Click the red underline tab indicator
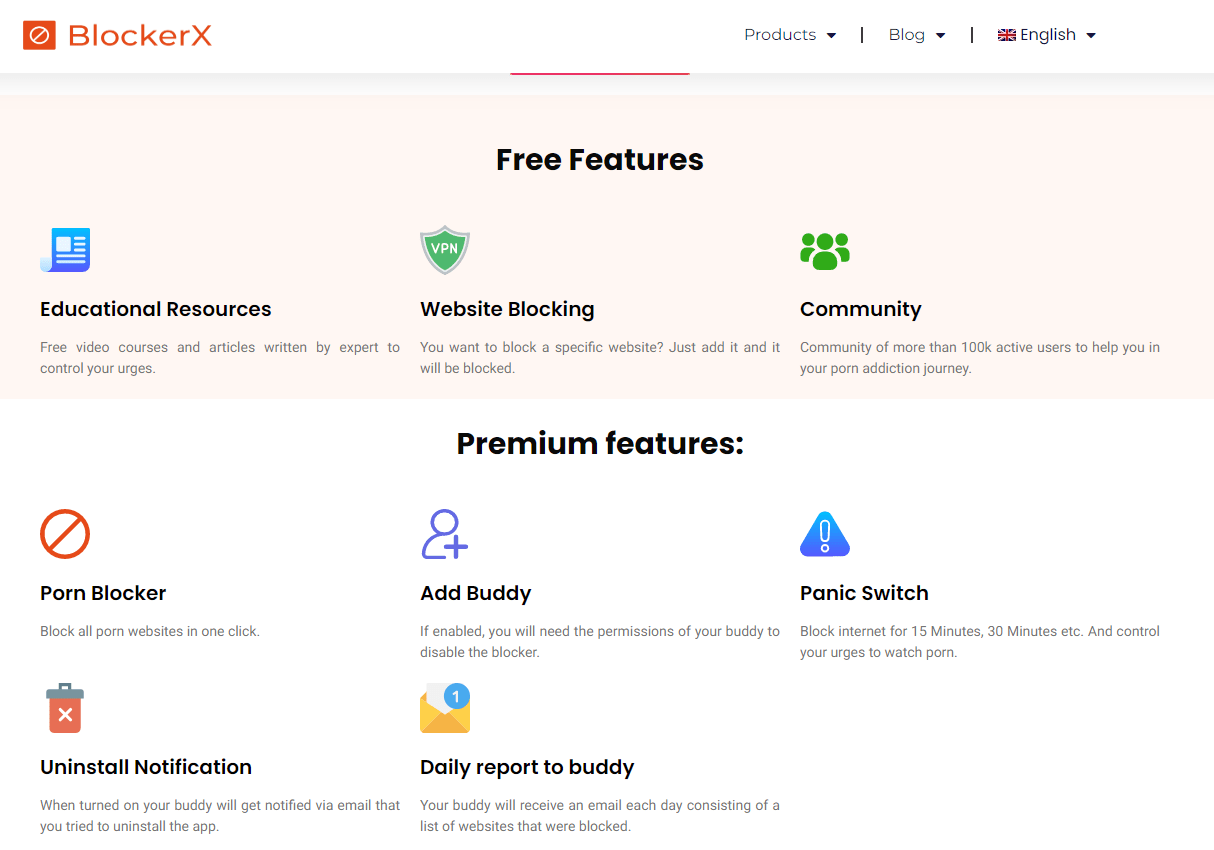 [600, 73]
